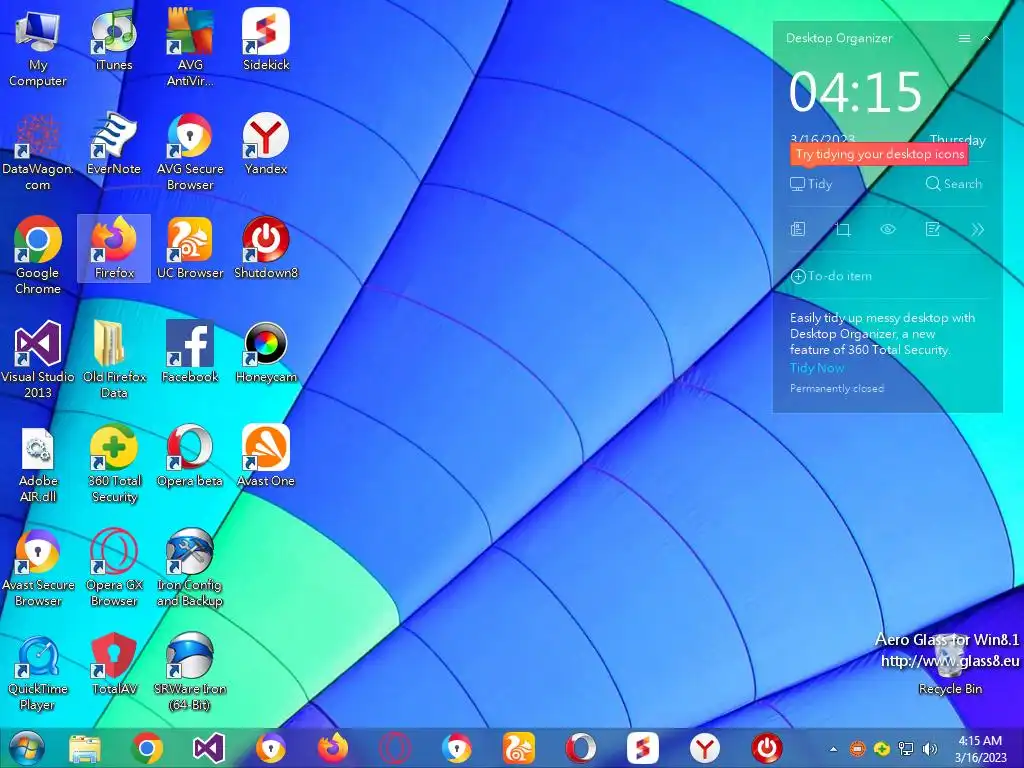
Task: Click the document list icon in Desktop Organizer
Action: click(798, 229)
